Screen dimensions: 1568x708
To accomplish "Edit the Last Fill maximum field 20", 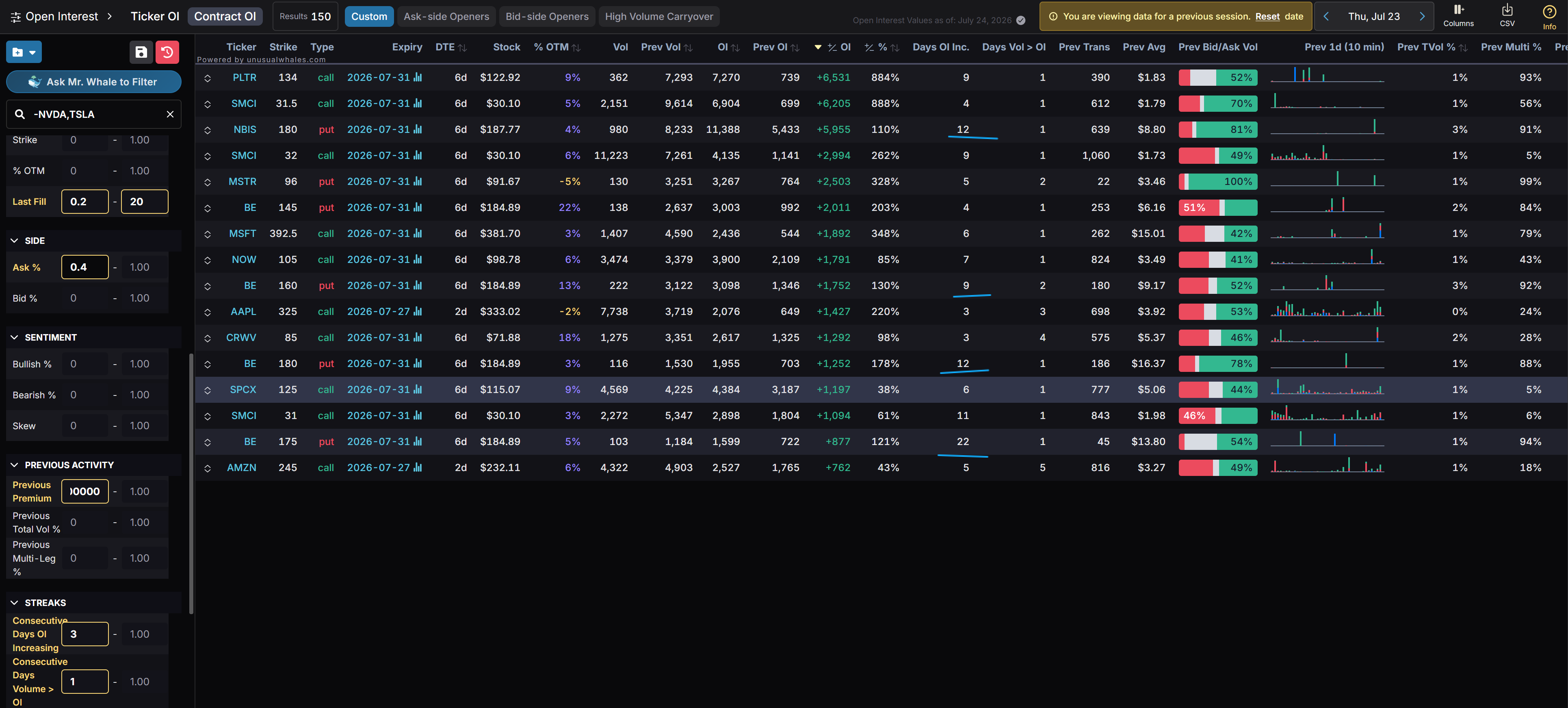I will (x=145, y=202).
